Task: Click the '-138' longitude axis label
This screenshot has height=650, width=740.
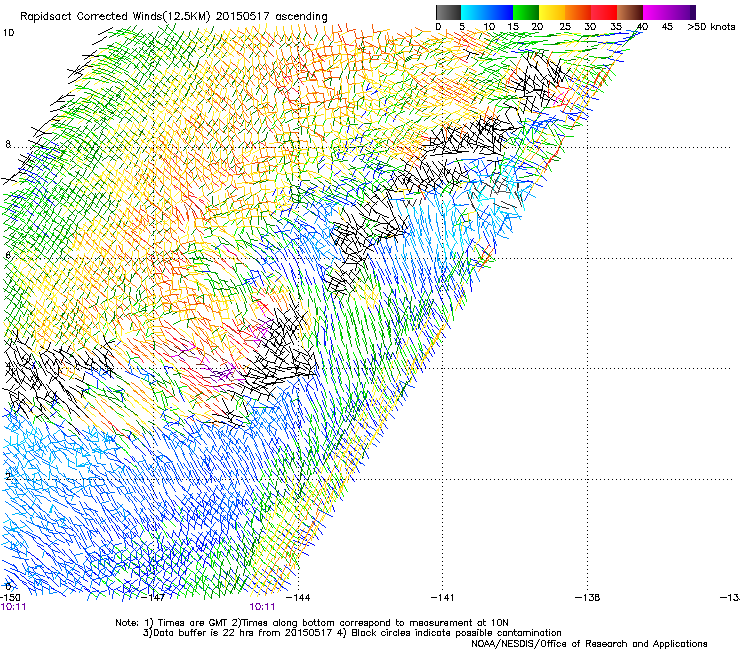Action: [x=587, y=597]
